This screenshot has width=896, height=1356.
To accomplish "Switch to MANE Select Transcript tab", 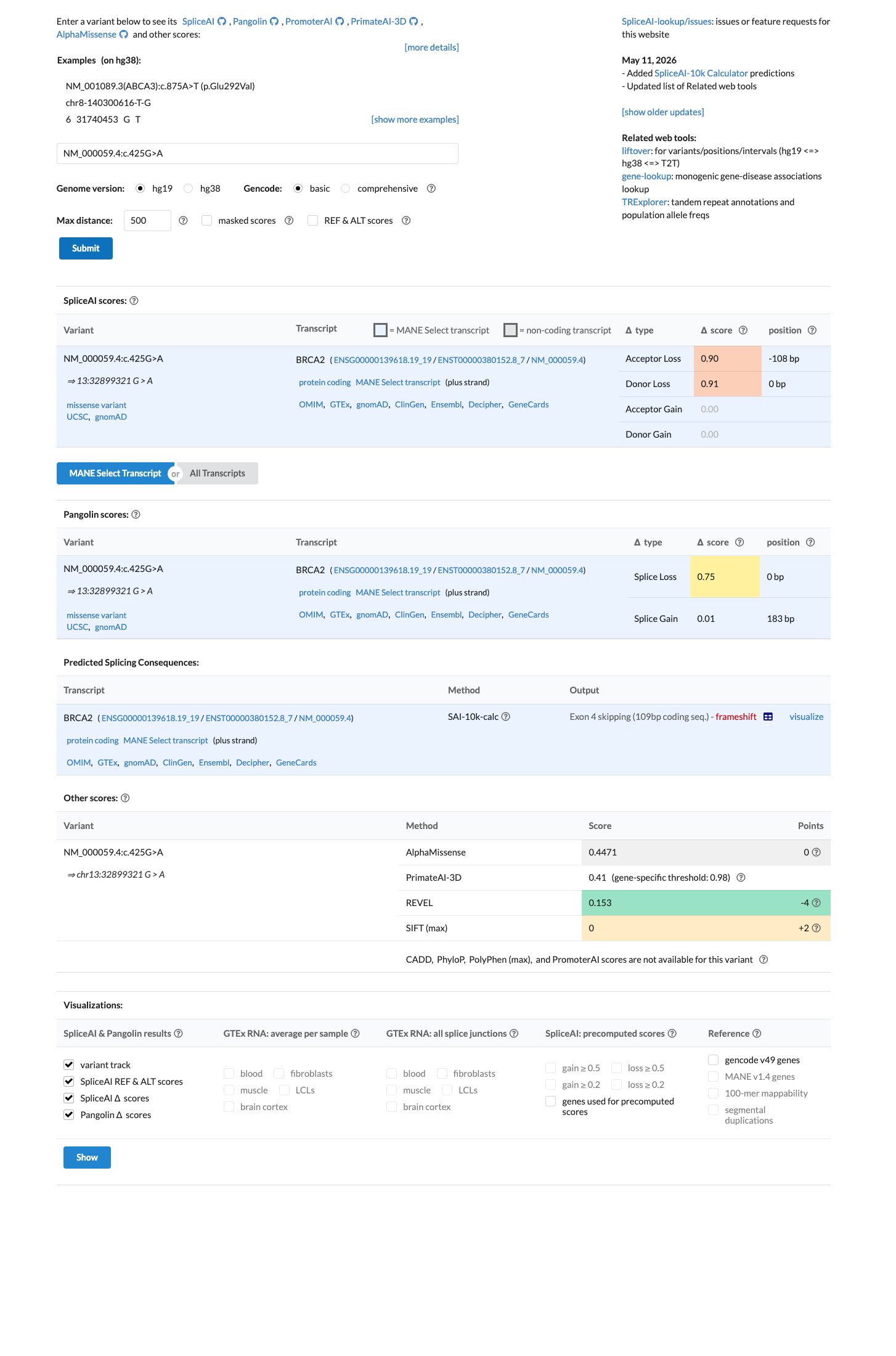I will [115, 473].
